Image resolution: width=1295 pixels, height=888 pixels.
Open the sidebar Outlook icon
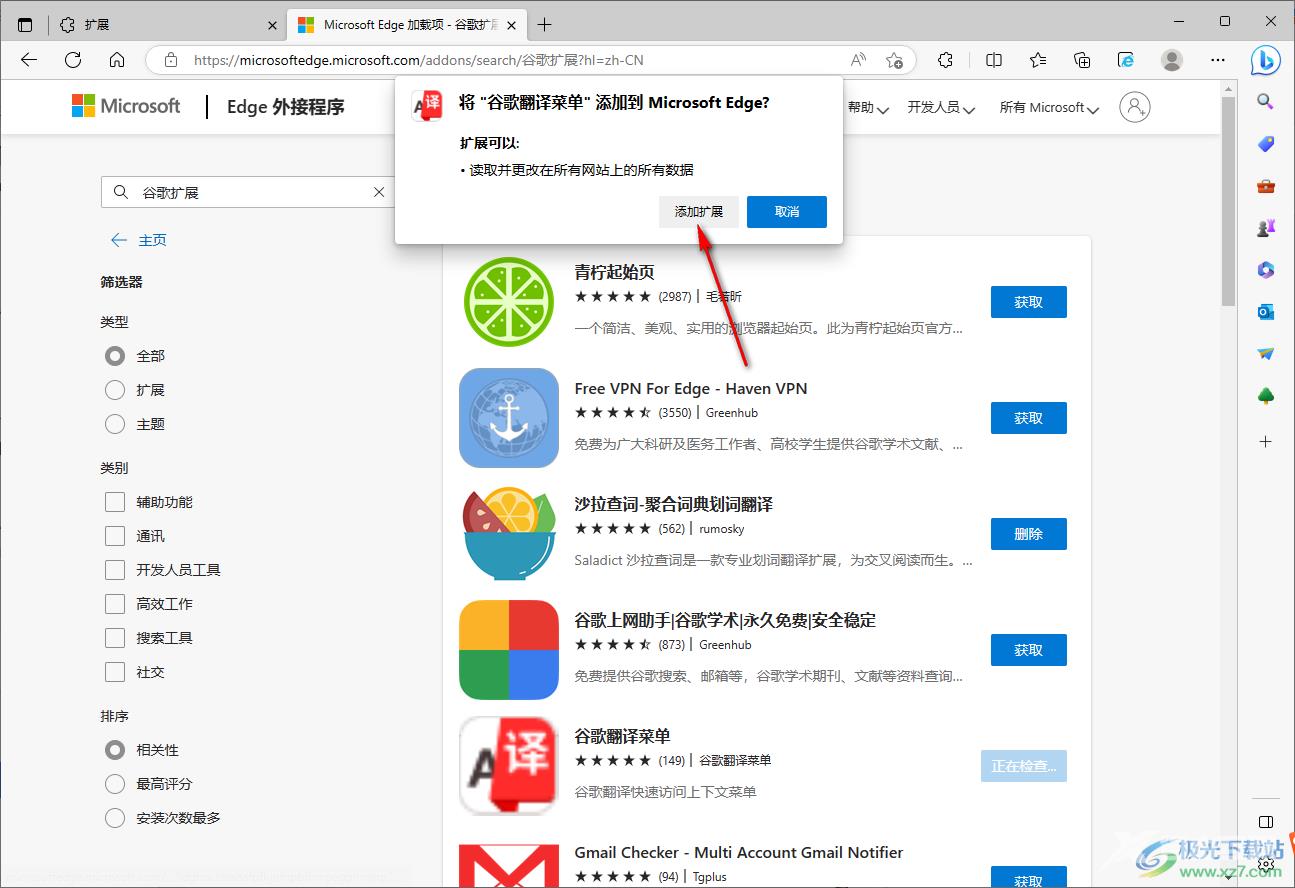[1265, 312]
